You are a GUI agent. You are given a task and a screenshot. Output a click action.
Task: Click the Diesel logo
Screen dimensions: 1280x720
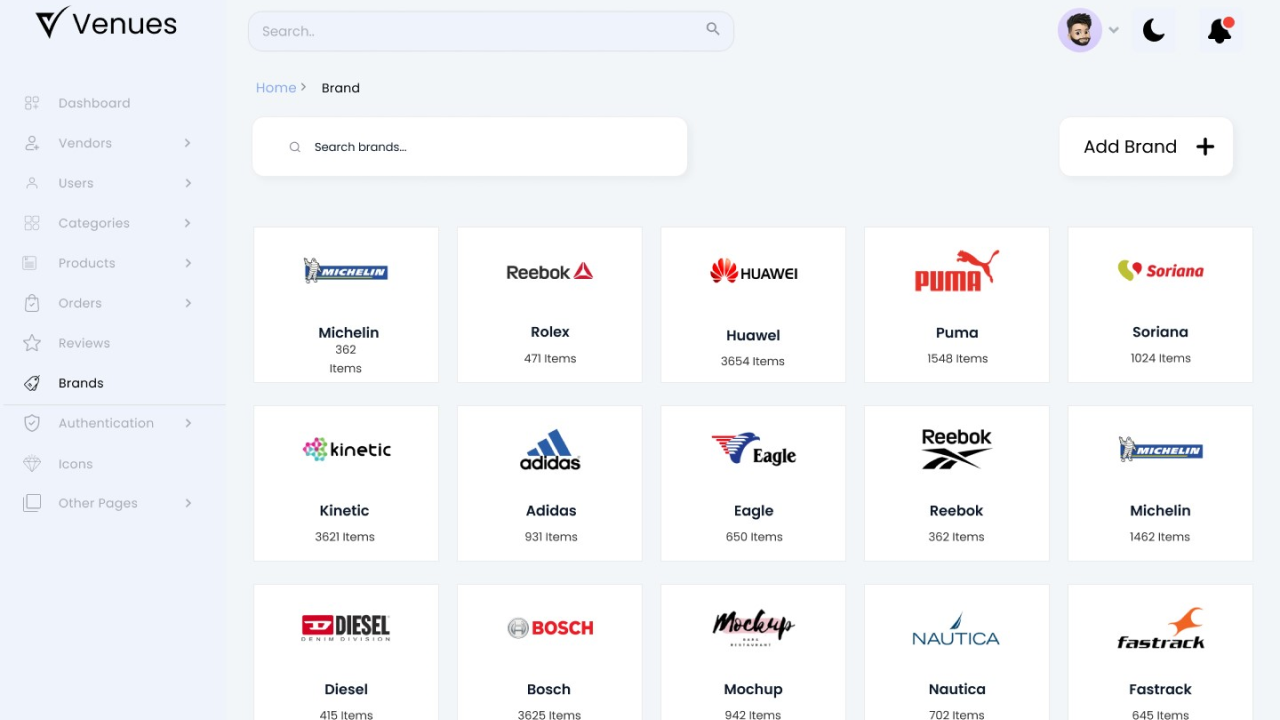346,627
